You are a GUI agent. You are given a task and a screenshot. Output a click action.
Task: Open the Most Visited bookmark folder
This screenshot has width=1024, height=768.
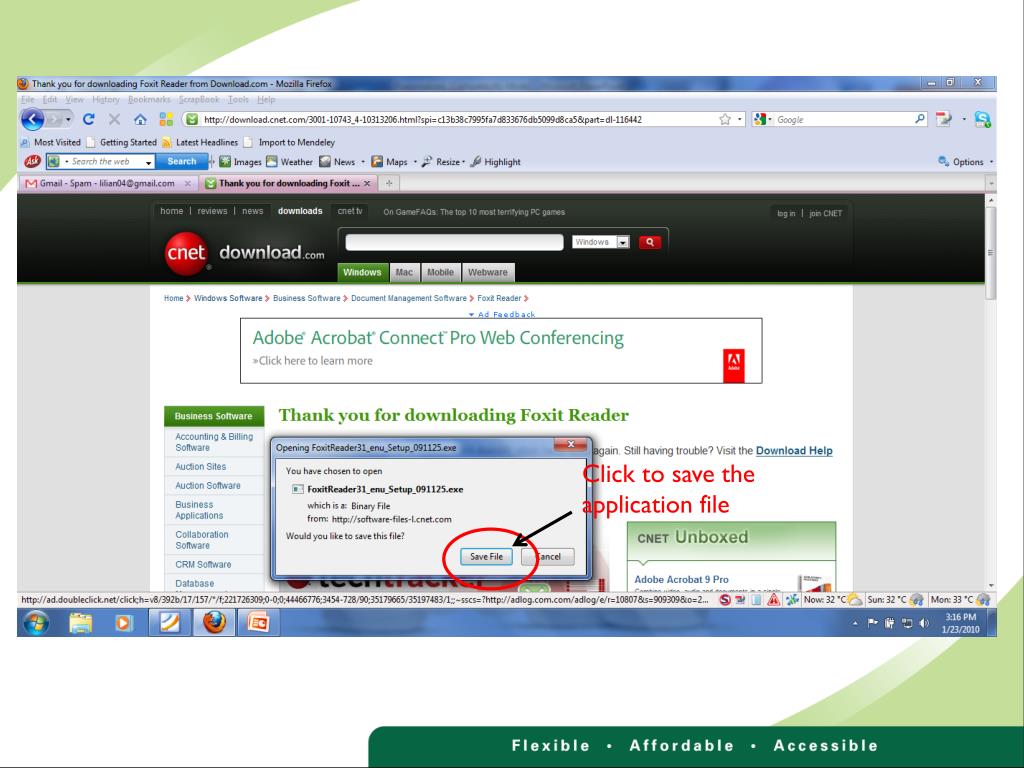[x=51, y=142]
